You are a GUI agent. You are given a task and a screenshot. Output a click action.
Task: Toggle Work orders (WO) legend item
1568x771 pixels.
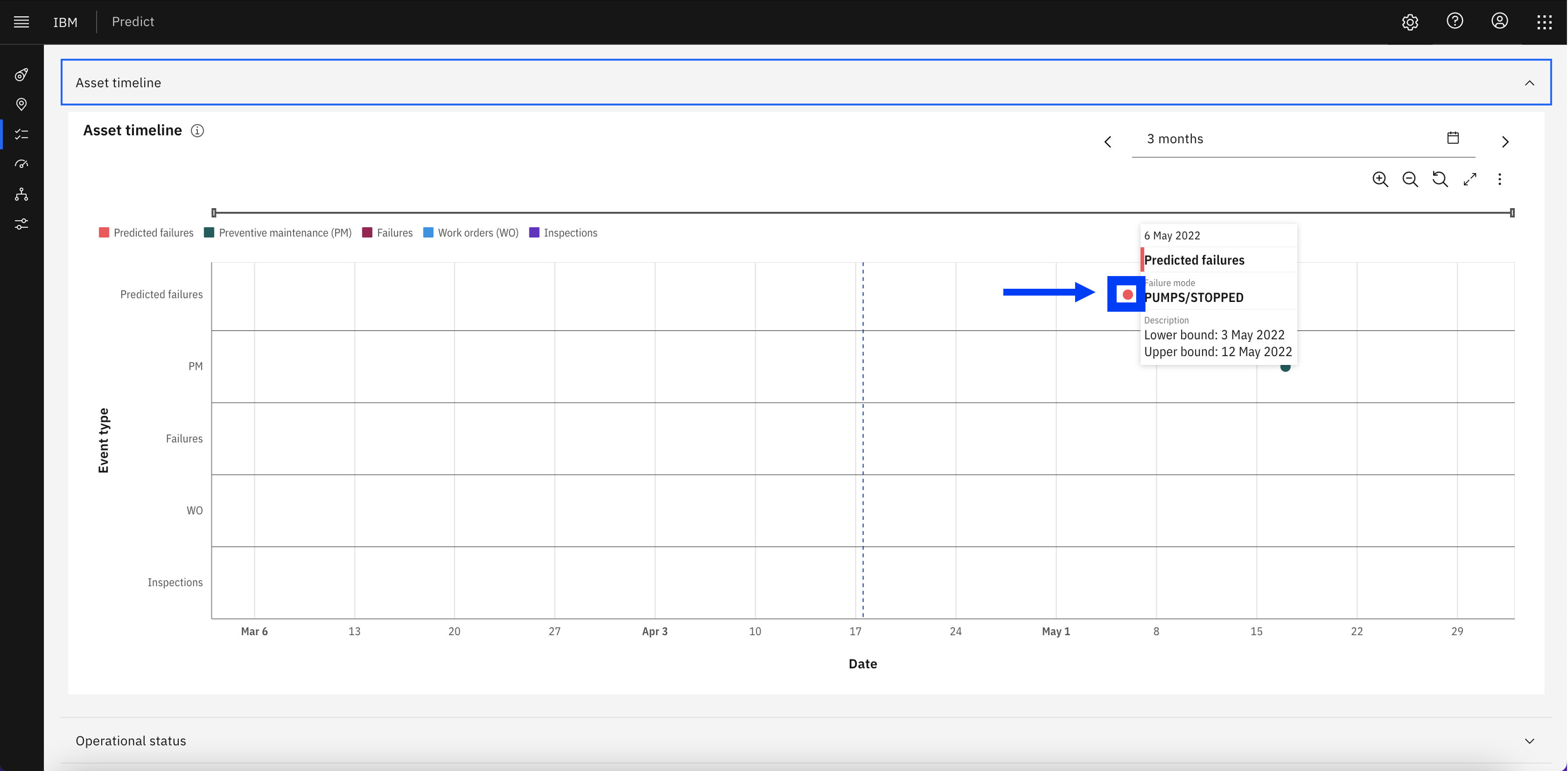point(470,233)
